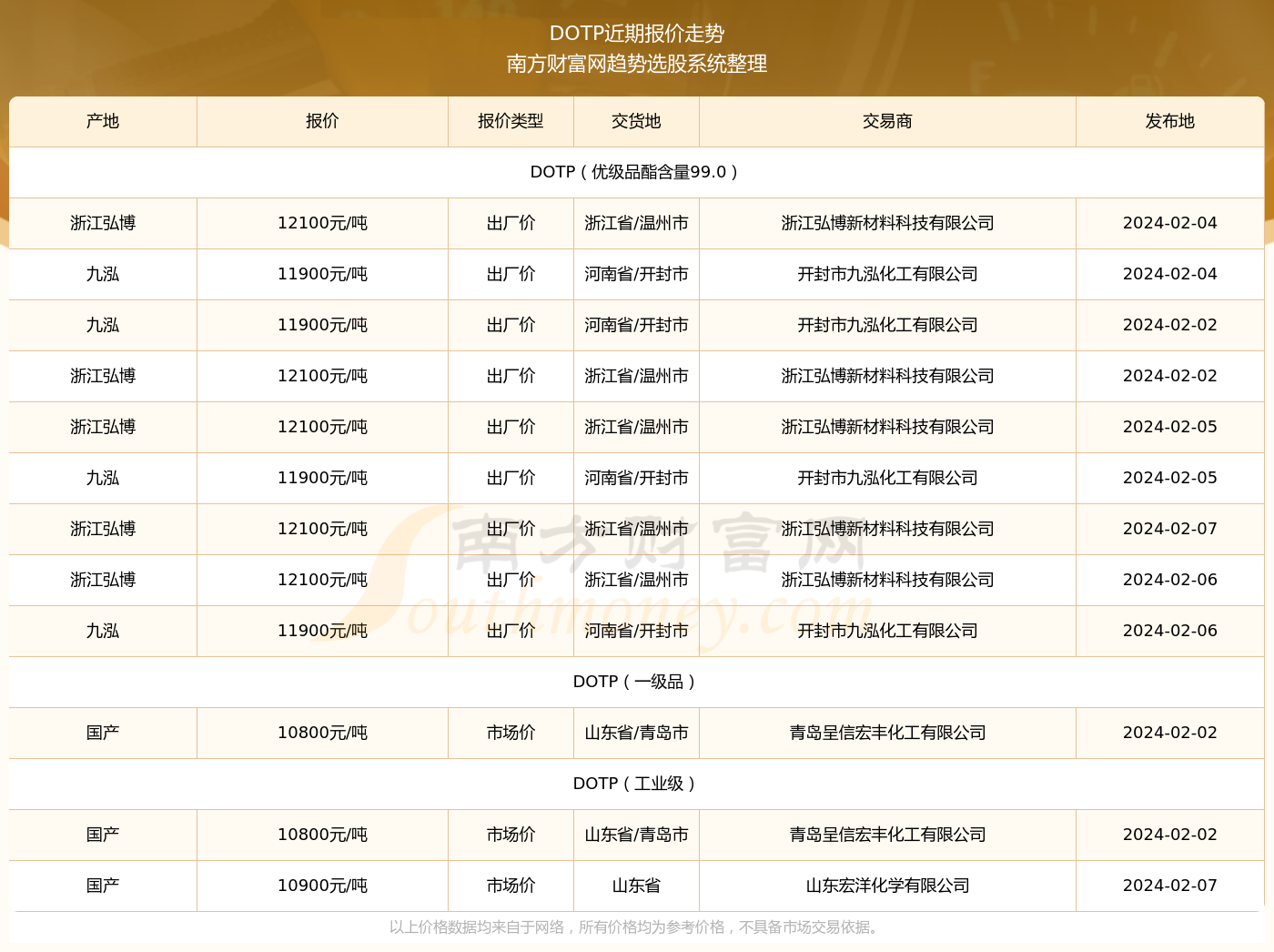1274x952 pixels.
Task: Select the '发布地' column header
Action: (x=1170, y=121)
